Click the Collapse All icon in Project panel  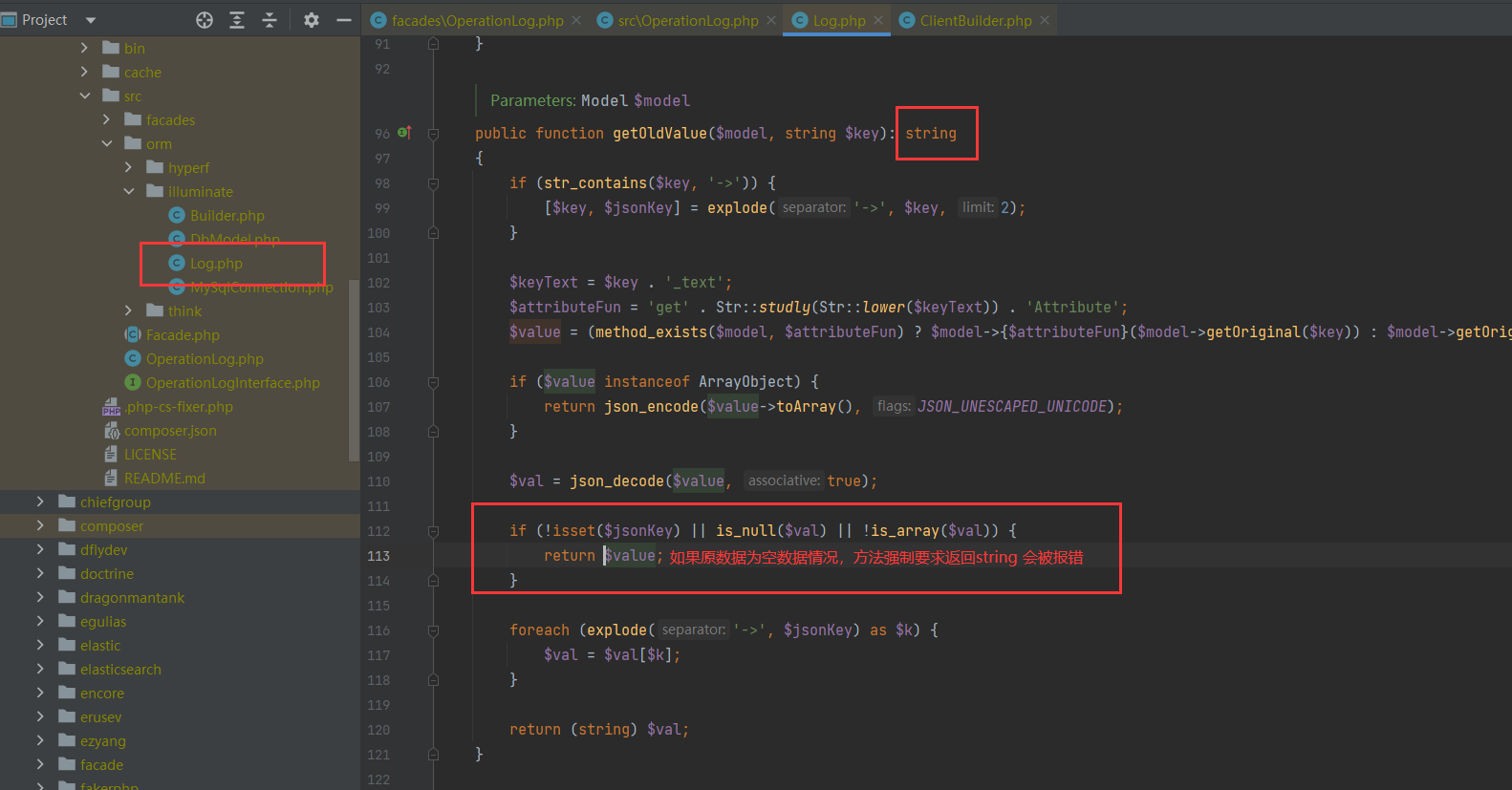[x=270, y=20]
